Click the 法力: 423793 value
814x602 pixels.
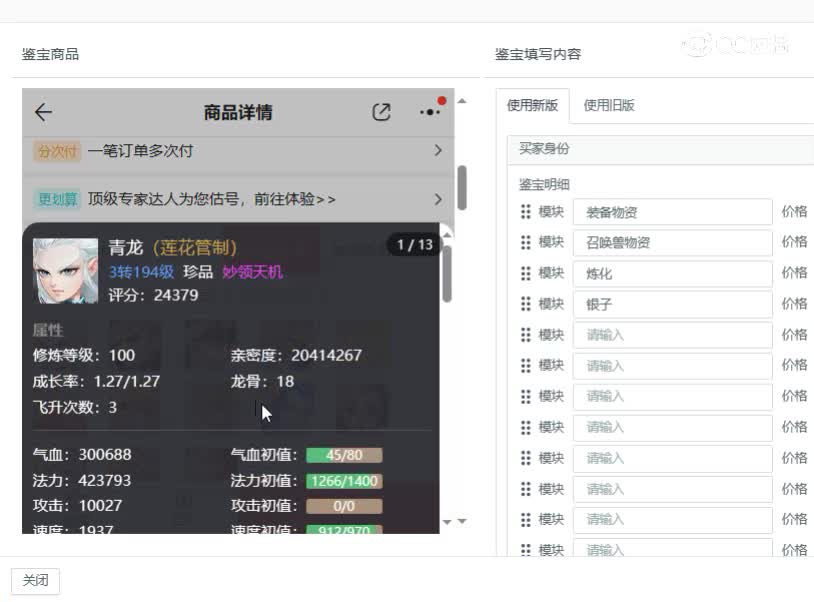point(82,481)
